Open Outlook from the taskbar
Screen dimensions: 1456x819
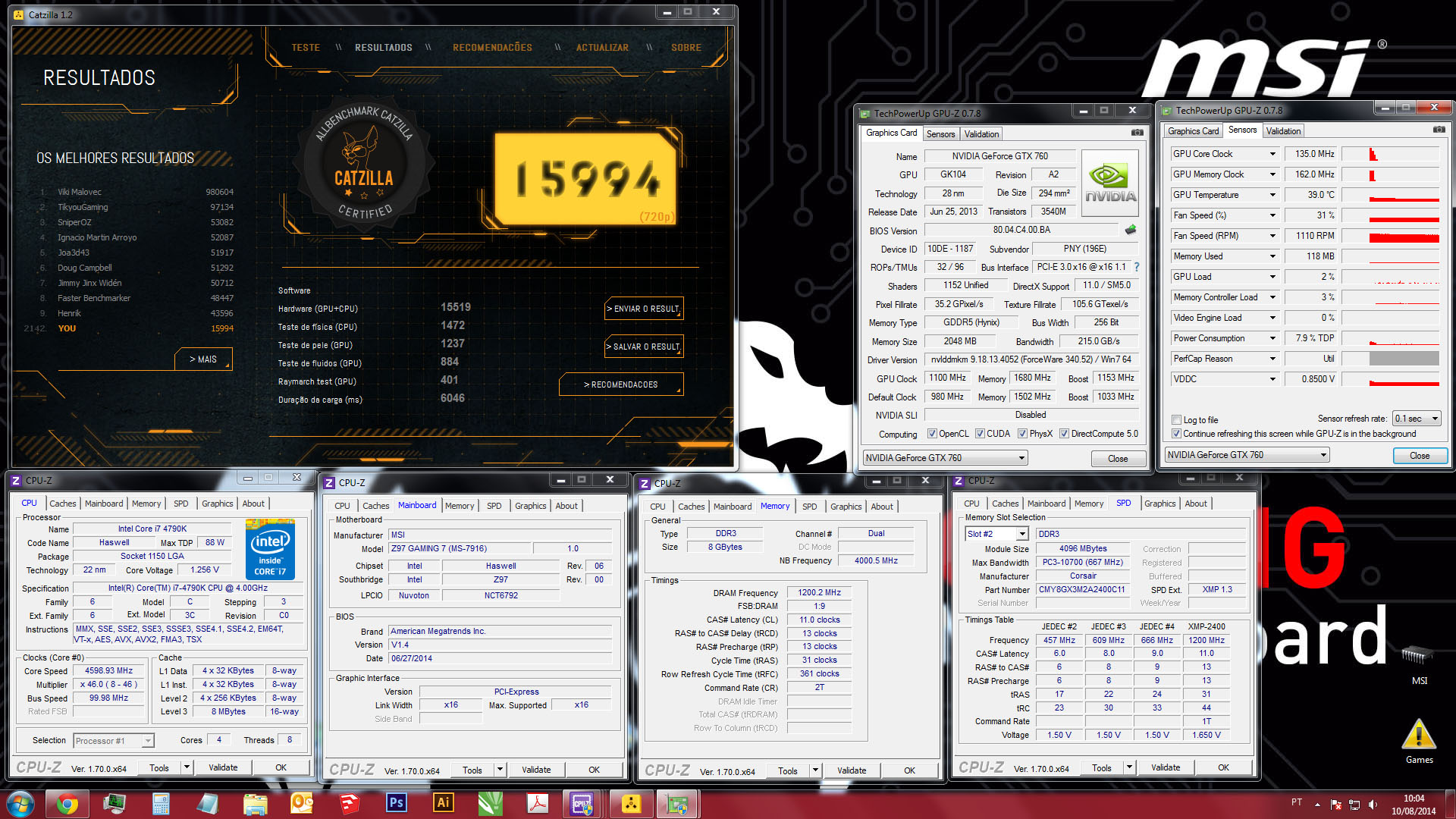click(x=303, y=803)
